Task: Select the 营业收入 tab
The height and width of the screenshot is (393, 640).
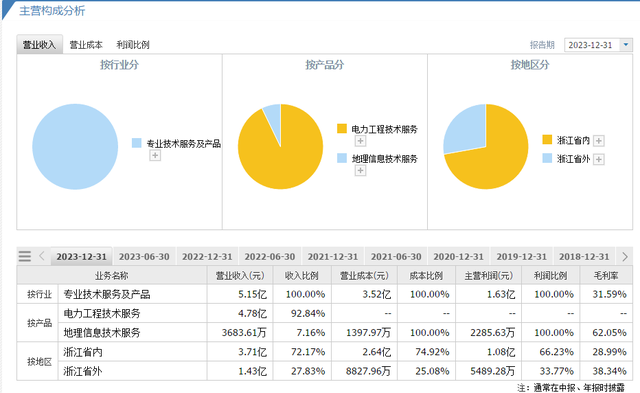Action: 39,44
